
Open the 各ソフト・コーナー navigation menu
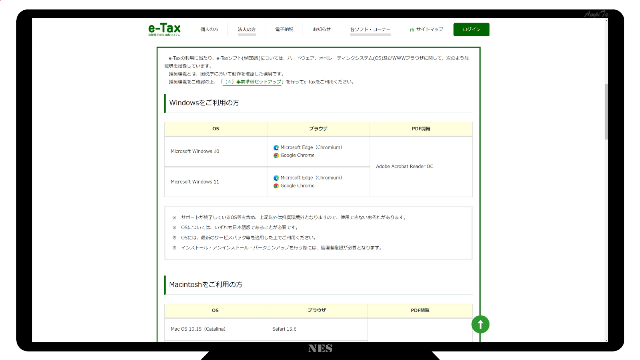[x=370, y=29]
